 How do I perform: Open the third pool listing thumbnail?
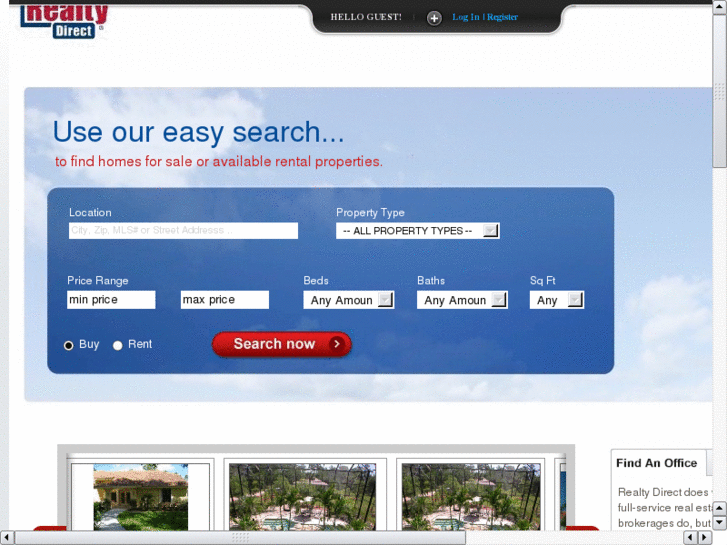tap(471, 497)
